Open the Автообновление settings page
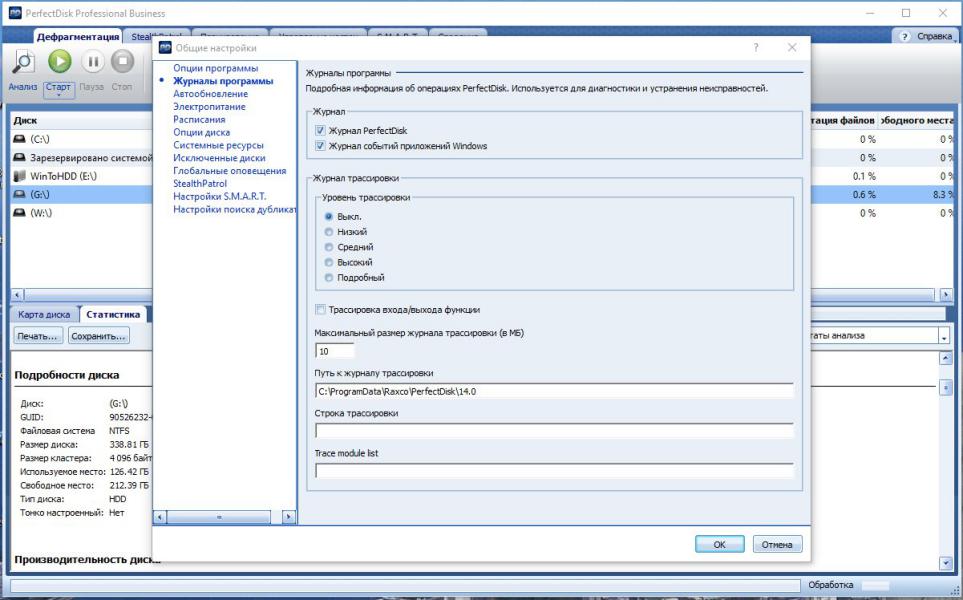The width and height of the screenshot is (963, 600). coord(210,94)
